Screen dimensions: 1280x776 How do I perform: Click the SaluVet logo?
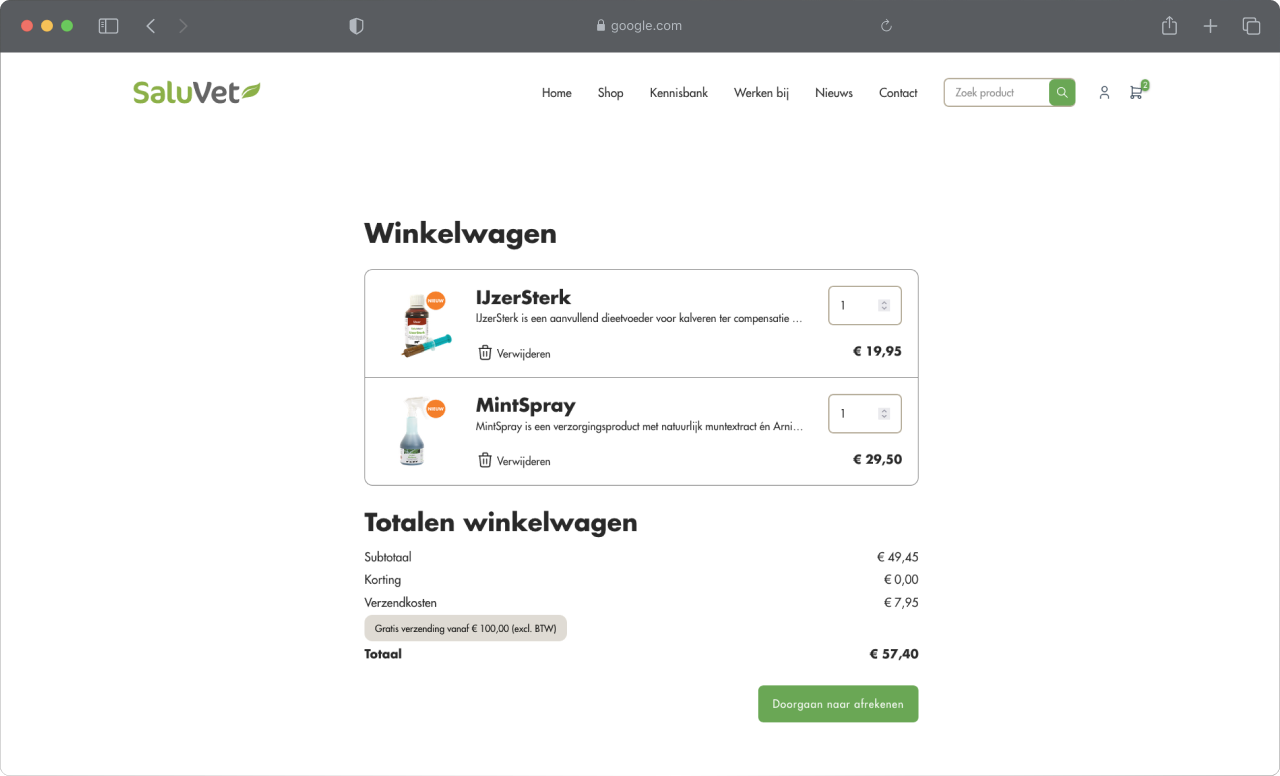(196, 93)
